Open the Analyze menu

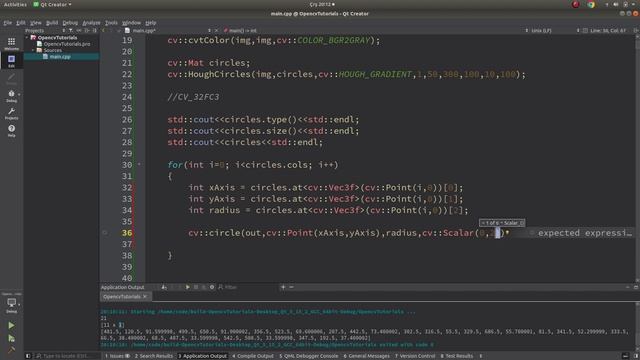coord(91,23)
